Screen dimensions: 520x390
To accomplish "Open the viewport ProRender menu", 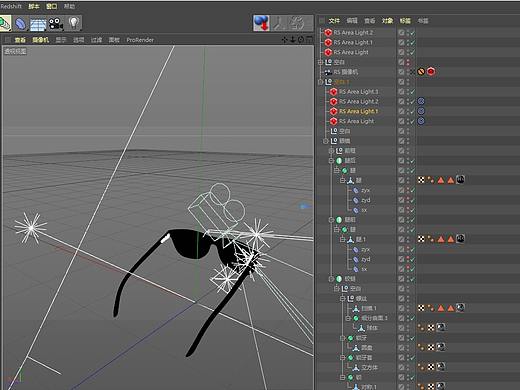I will pos(140,40).
